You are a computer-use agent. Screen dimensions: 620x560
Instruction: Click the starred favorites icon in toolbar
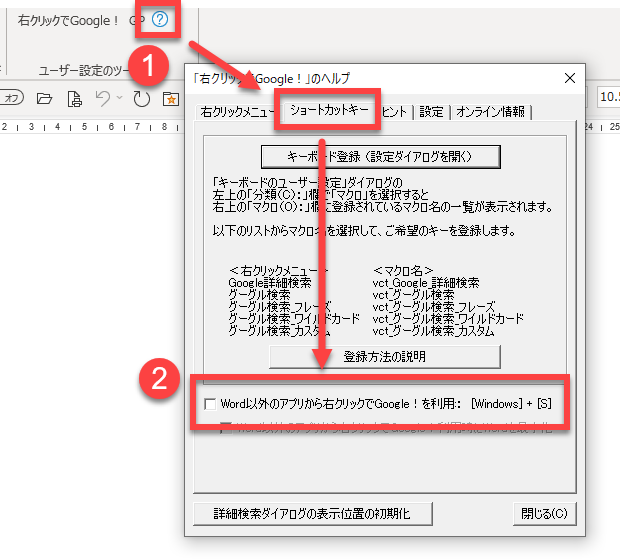(171, 98)
